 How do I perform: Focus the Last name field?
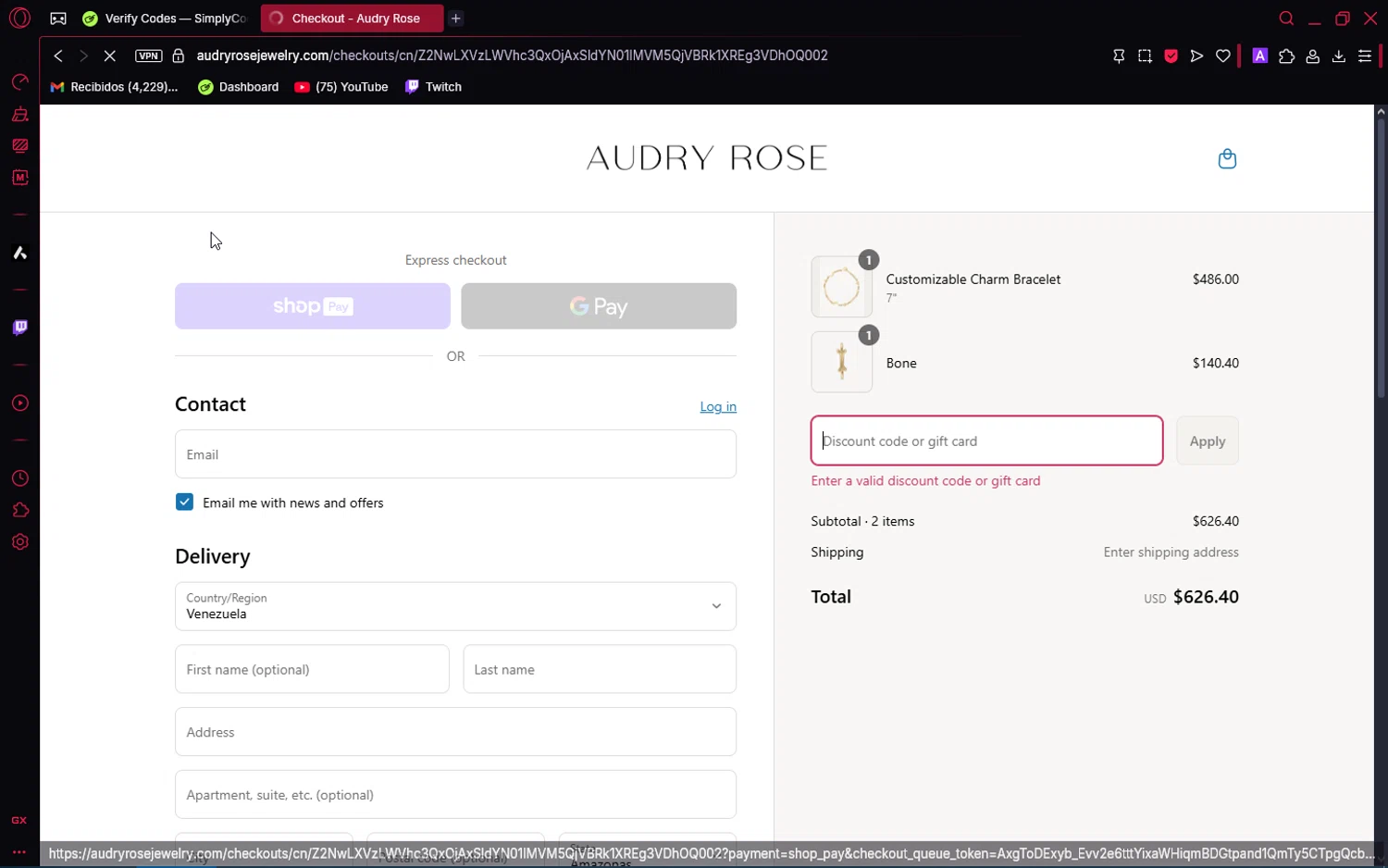tap(600, 669)
